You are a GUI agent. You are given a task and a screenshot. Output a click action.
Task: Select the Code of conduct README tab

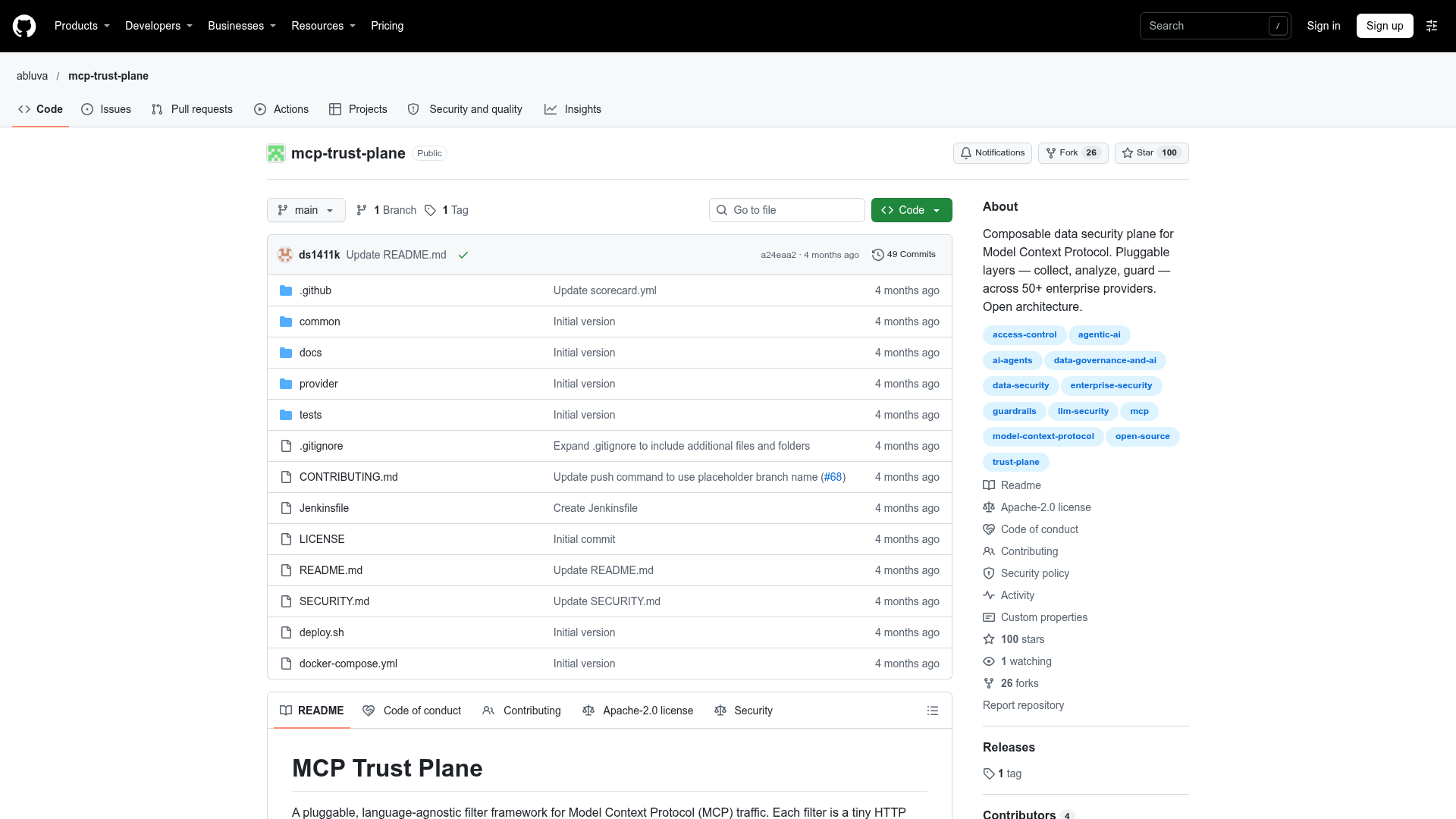point(412,711)
